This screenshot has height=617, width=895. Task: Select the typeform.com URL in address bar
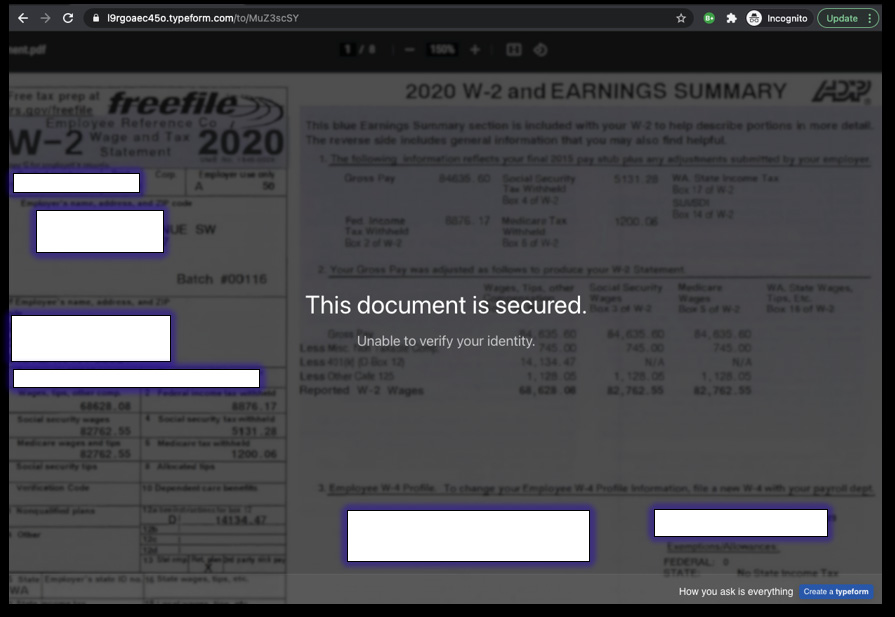[x=203, y=18]
